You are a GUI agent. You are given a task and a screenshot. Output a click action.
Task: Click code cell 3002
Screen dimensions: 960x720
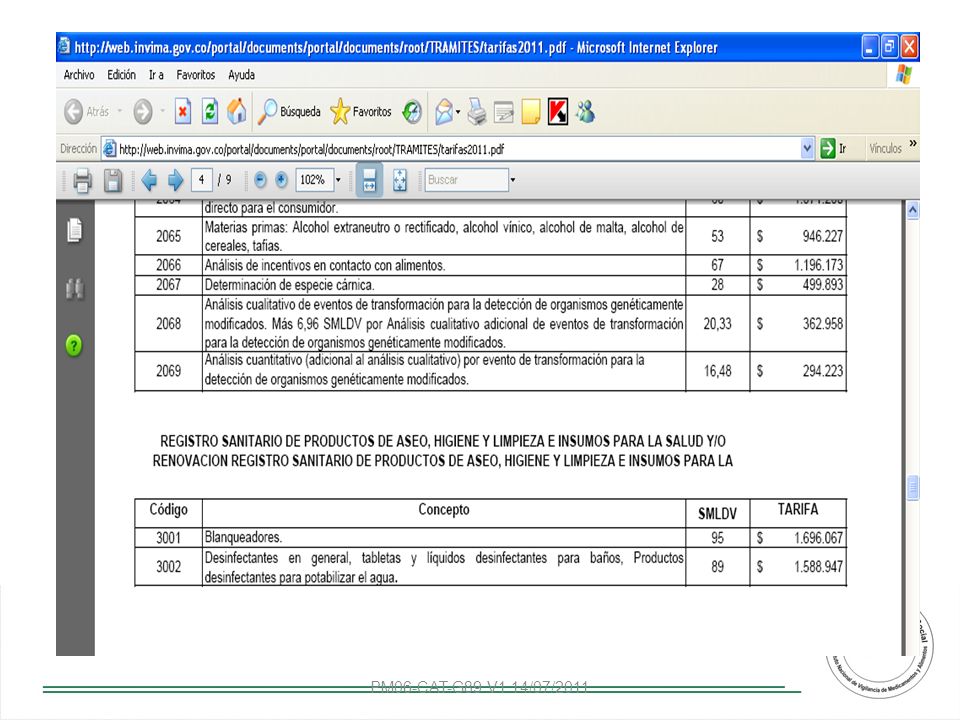point(168,566)
